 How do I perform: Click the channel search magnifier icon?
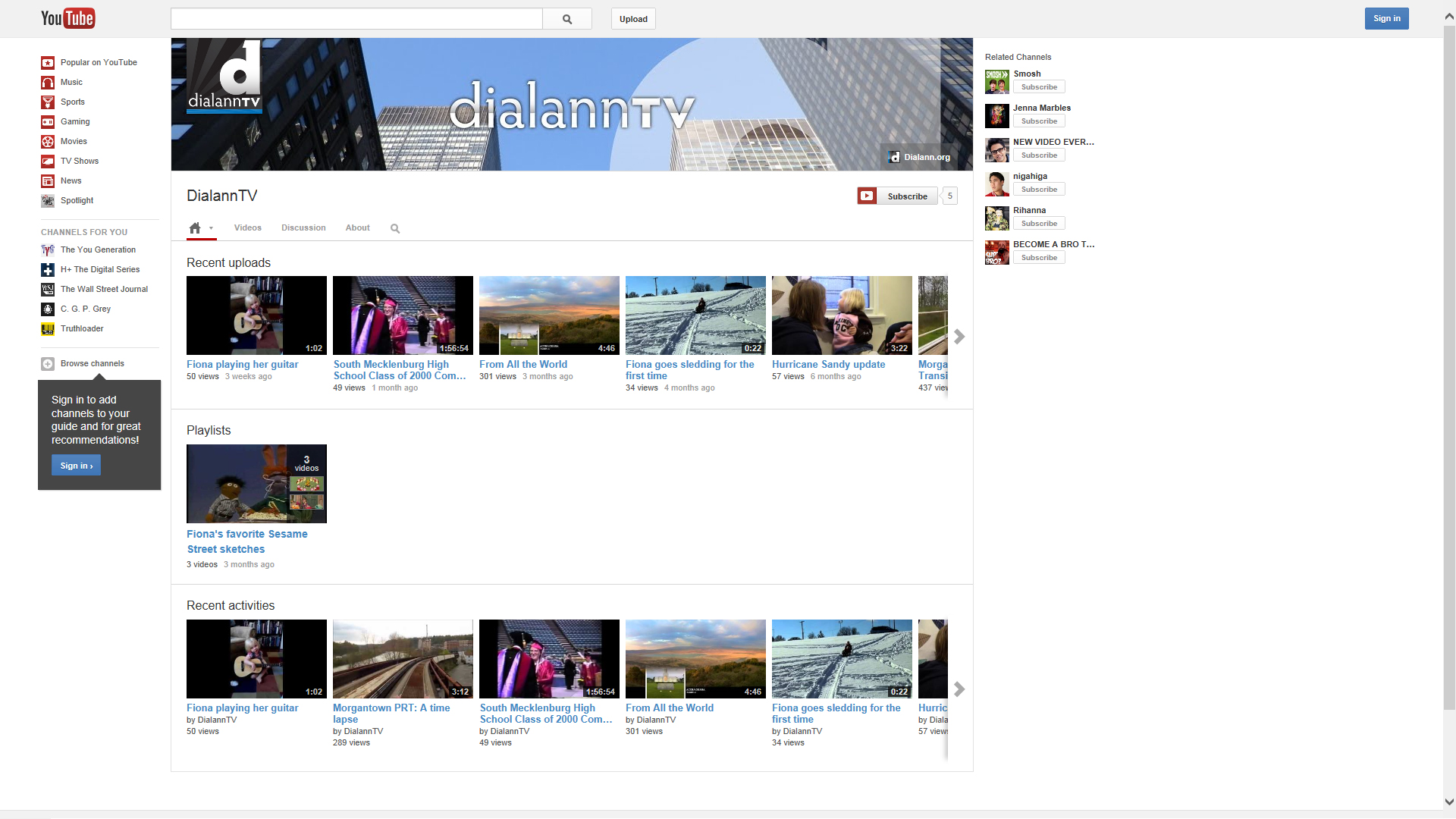click(395, 228)
